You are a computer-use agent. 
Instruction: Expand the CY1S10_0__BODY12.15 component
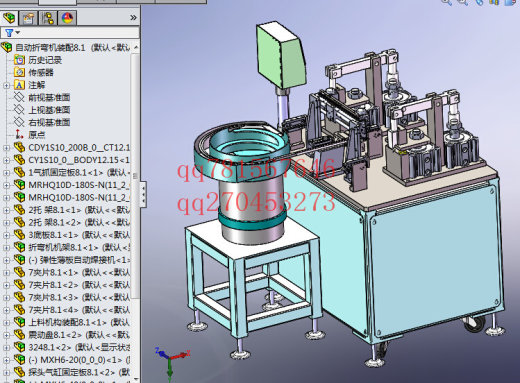click(6, 160)
